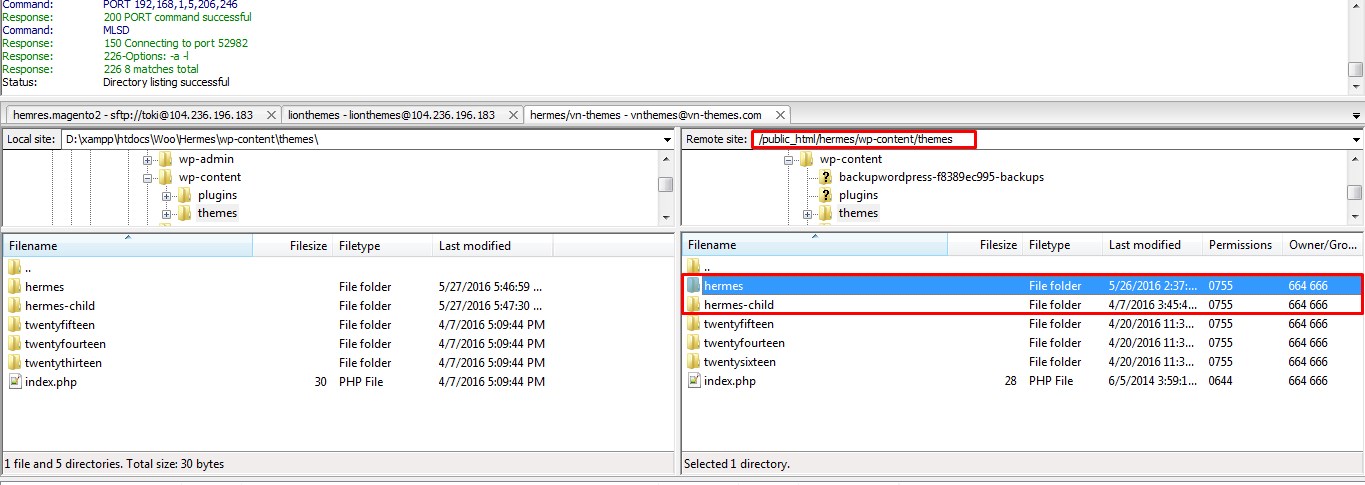The image size is (1365, 485).
Task: Click folder icon of local hermes-child row
Action: coord(14,306)
